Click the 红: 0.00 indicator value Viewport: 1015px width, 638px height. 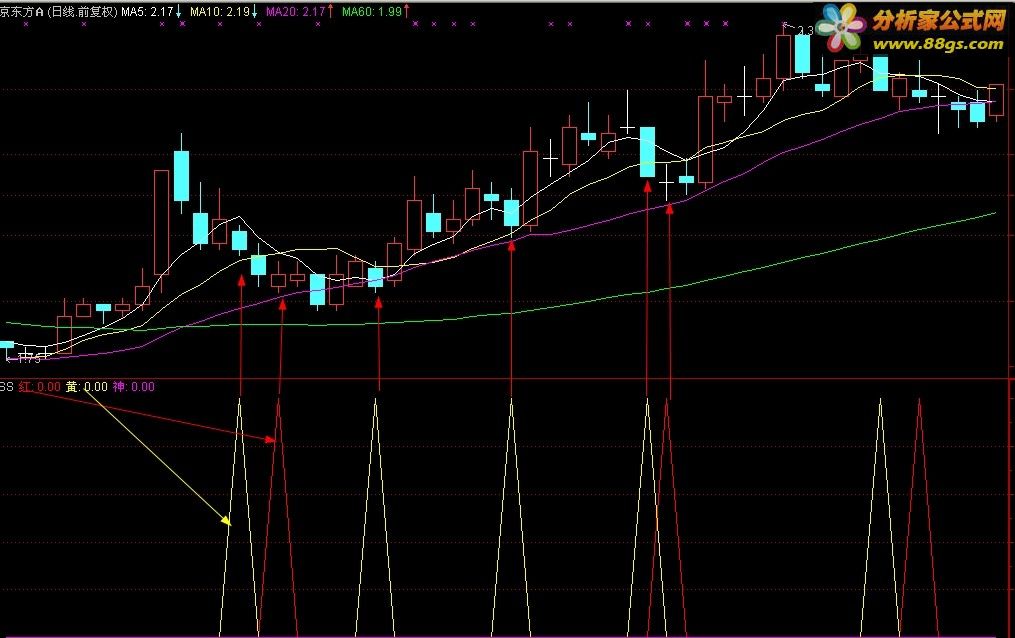(x=39, y=387)
